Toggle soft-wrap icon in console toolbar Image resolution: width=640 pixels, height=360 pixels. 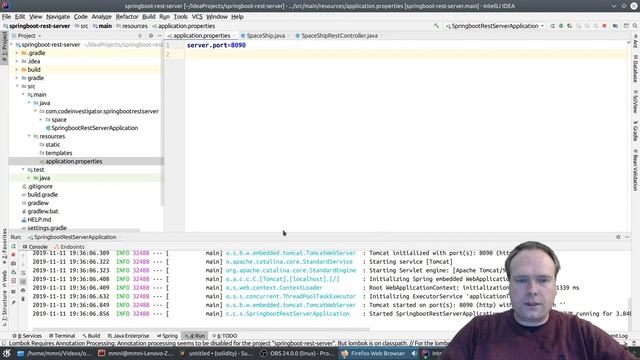(23, 273)
